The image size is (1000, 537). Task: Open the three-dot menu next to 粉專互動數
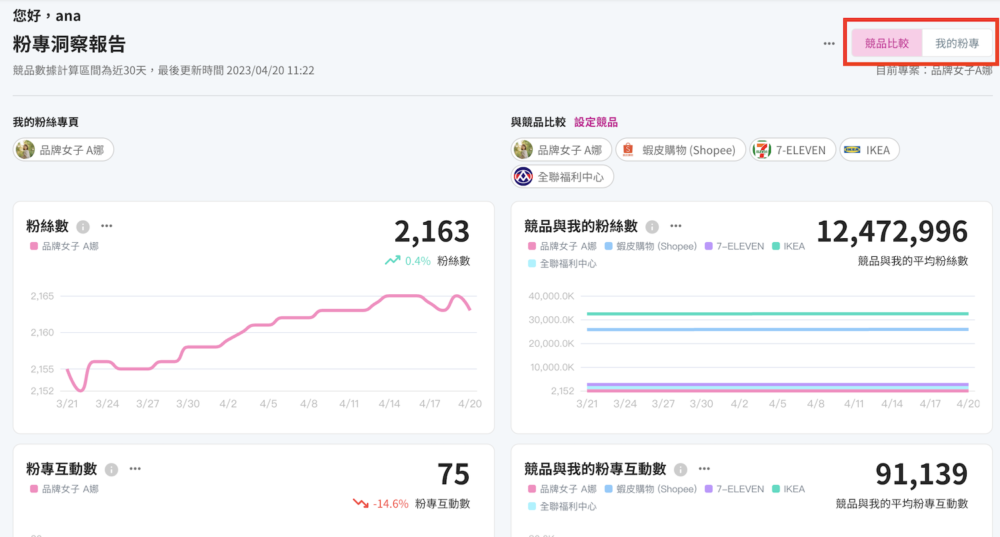click(135, 468)
